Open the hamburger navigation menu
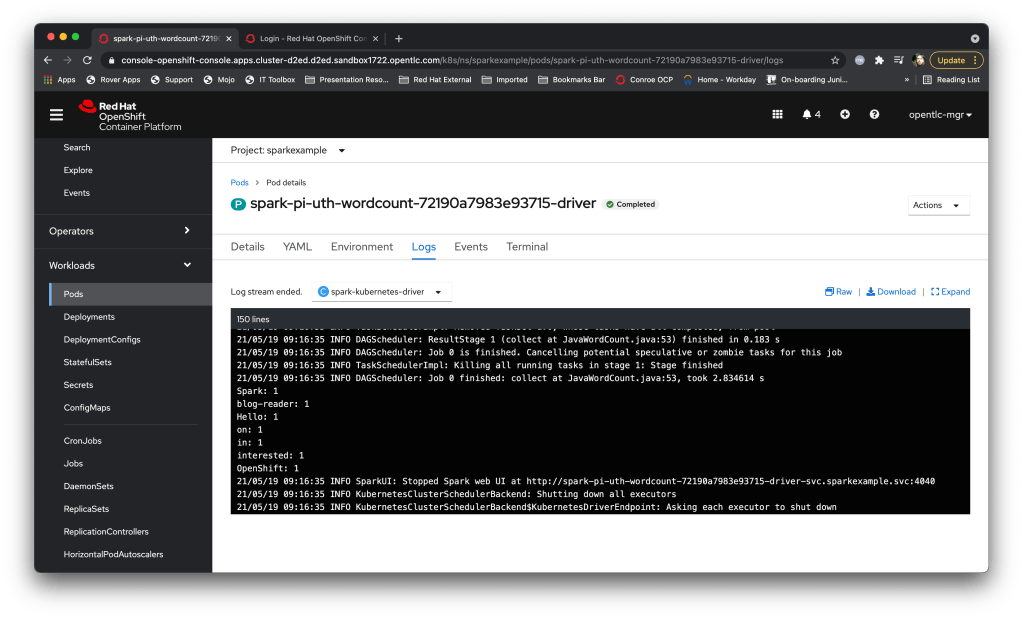Image resolution: width=1023 pixels, height=618 pixels. pos(56,115)
